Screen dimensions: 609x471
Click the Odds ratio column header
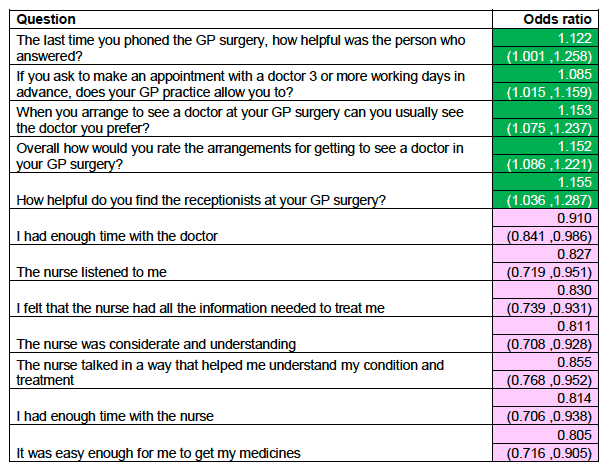(x=557, y=19)
